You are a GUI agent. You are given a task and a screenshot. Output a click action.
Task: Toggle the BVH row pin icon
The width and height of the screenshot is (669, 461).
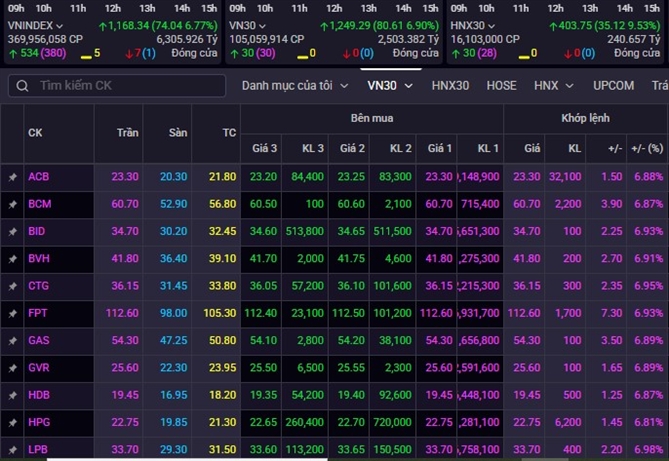coord(12,259)
